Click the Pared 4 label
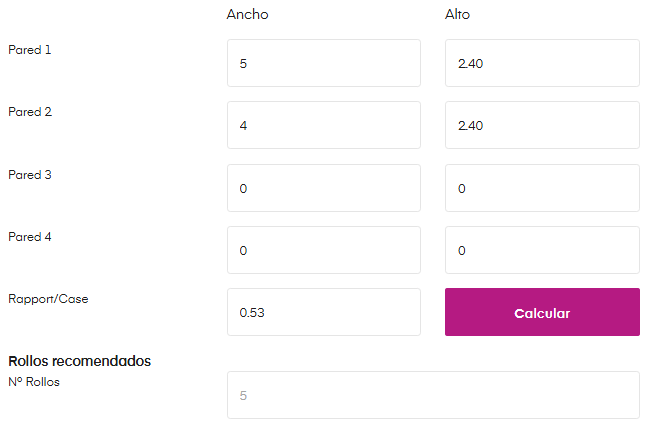Screen dimensions: 652x428 30,237
